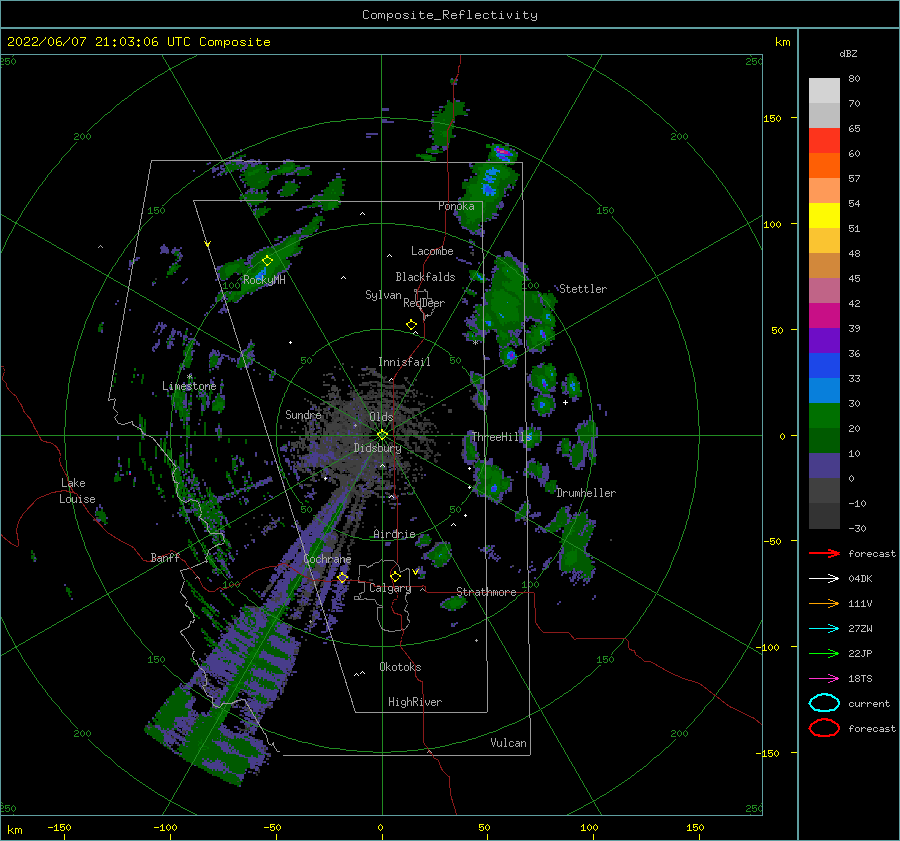Click the 'Blackfalds' city label
900x841 pixels.
(x=425, y=277)
